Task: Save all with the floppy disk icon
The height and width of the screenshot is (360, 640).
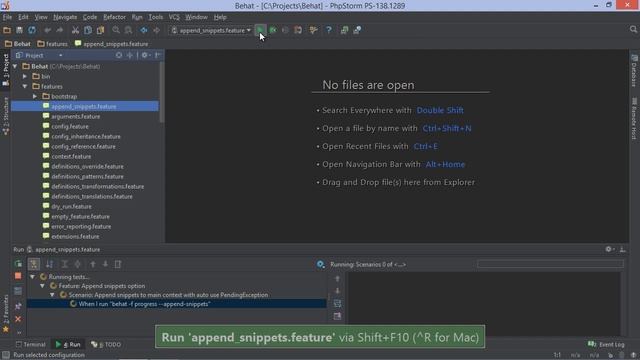Action: point(19,30)
